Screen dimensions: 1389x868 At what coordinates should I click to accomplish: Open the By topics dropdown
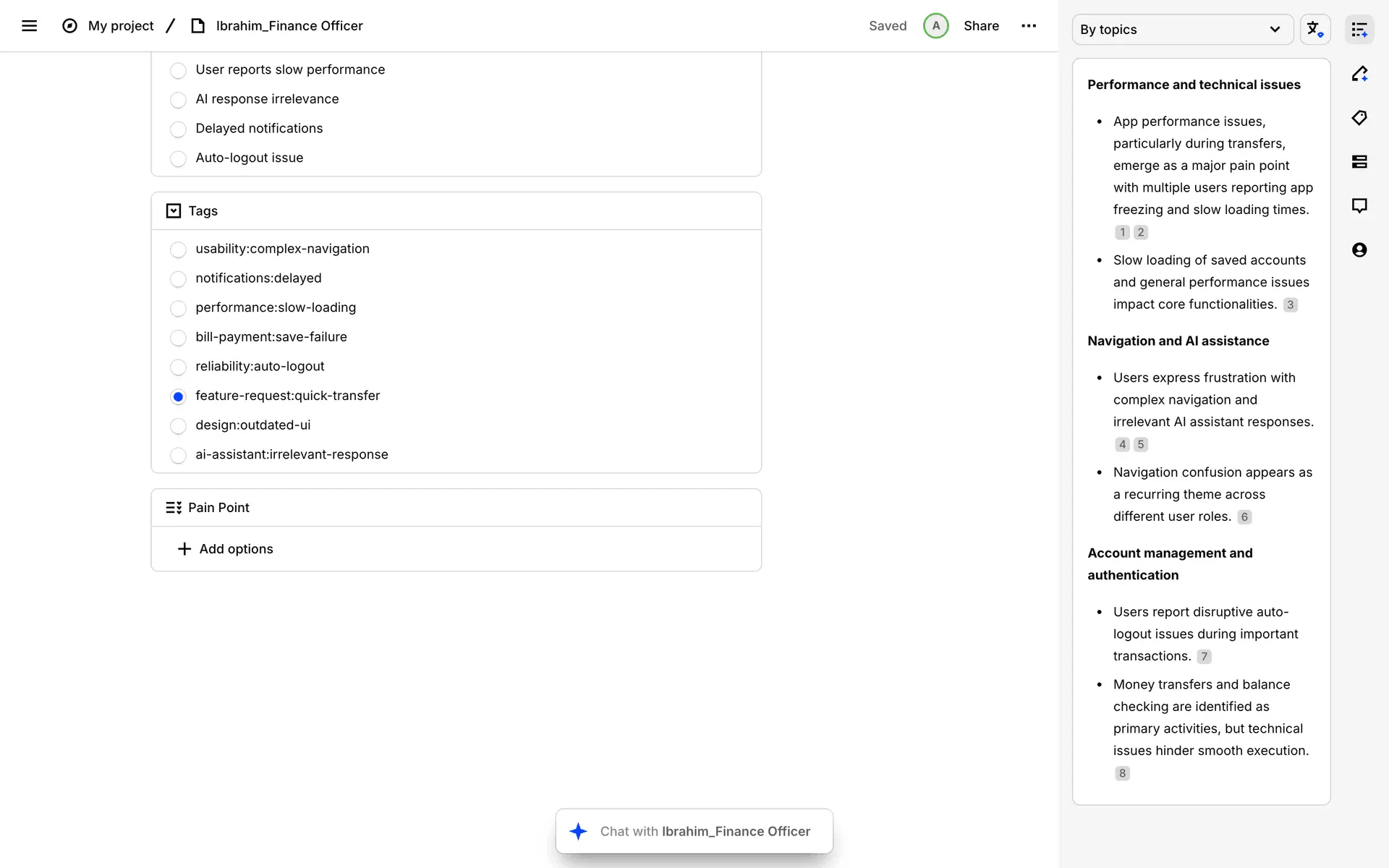pos(1181,30)
